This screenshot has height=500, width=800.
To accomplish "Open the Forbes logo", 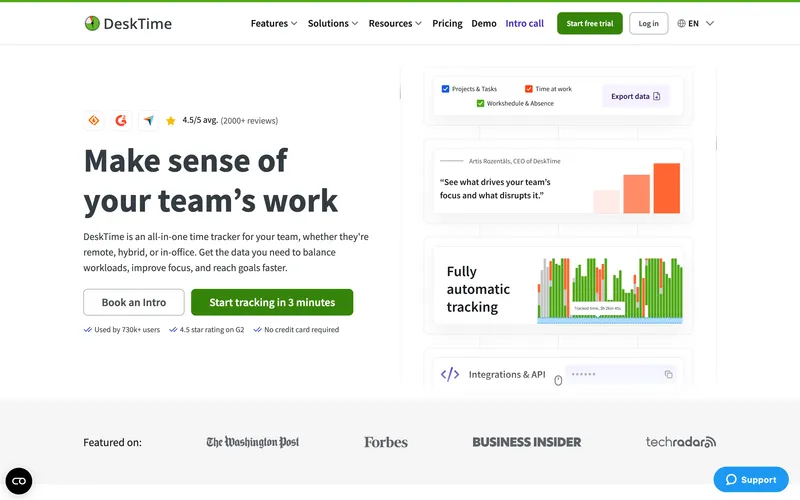I will point(386,442).
